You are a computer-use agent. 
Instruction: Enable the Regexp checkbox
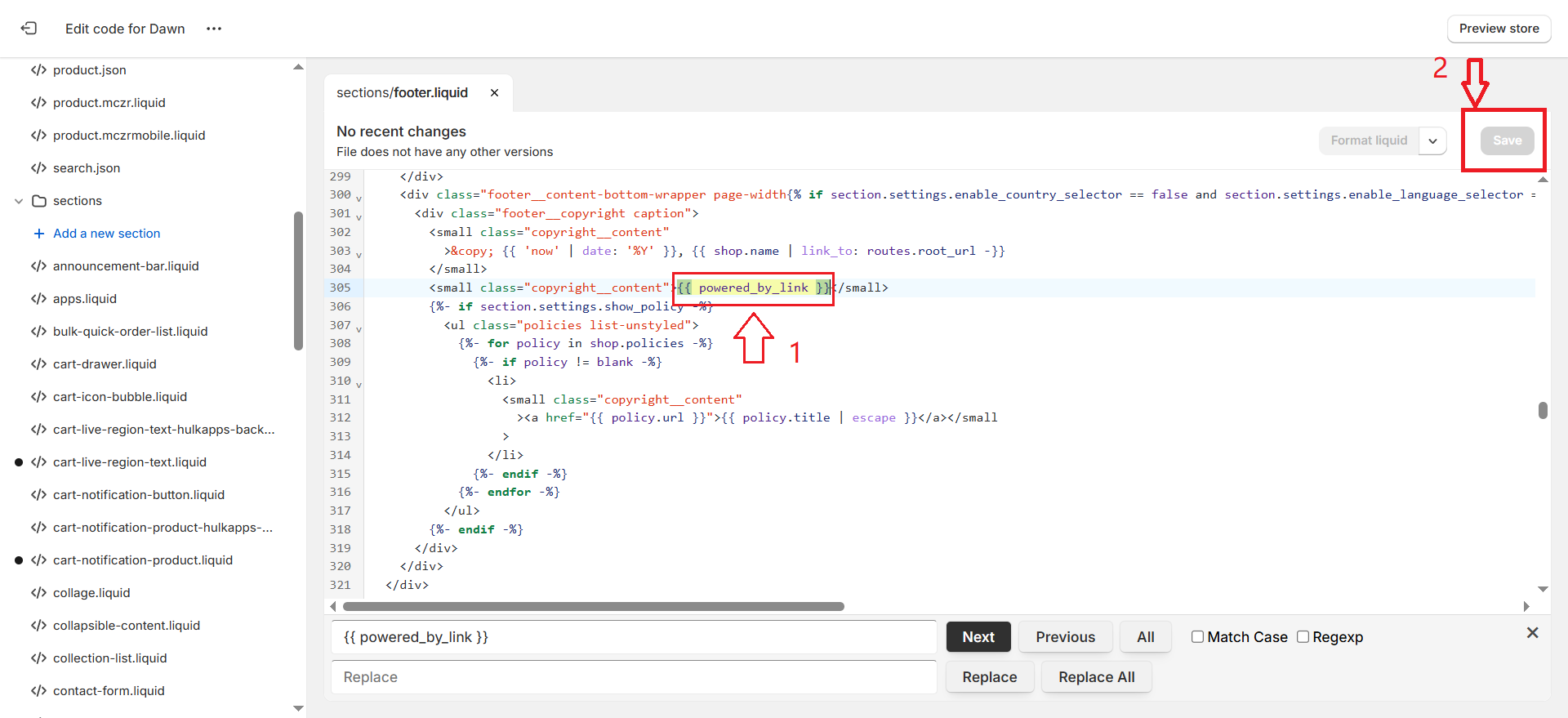tap(1303, 637)
